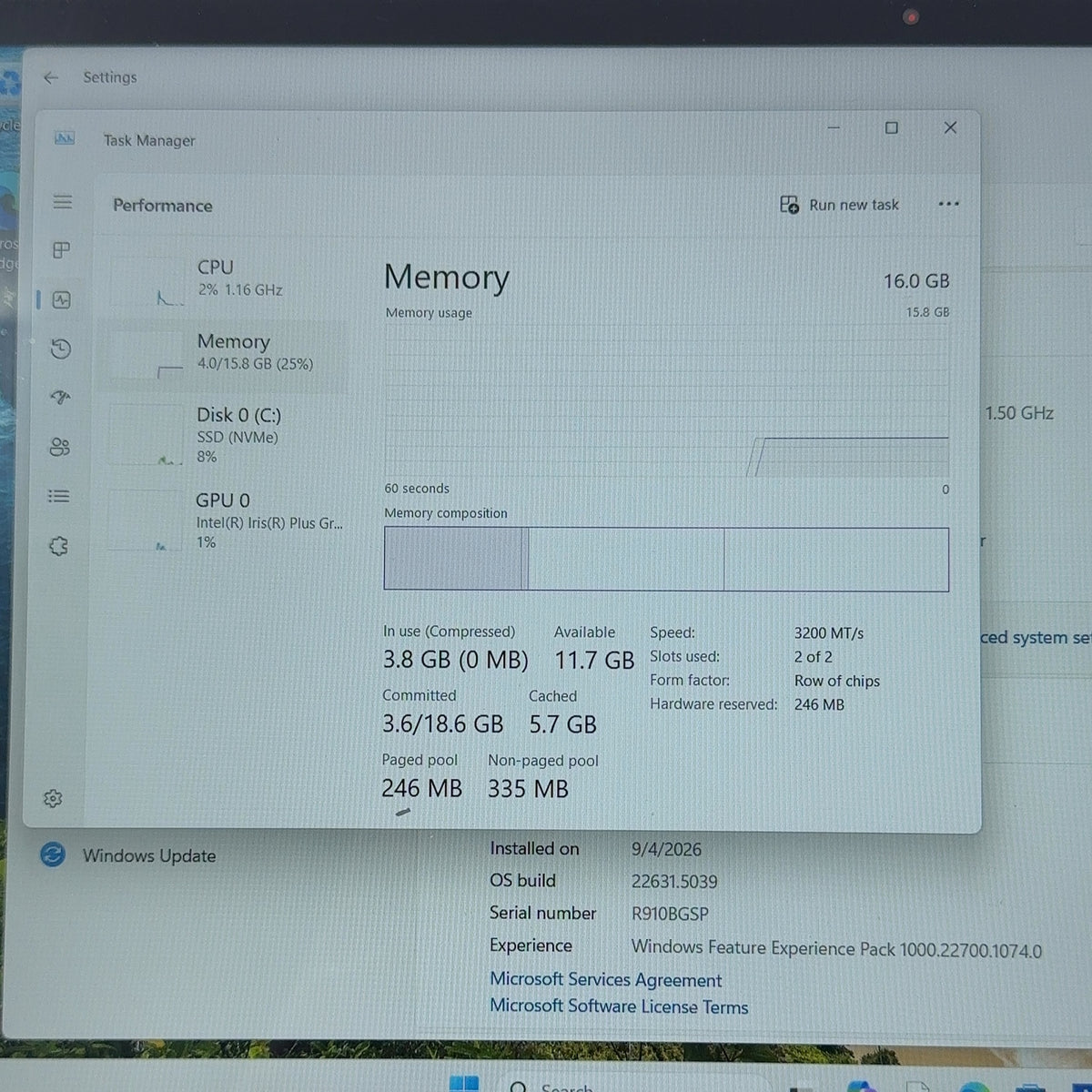Open Task Manager hamburger navigation menu

[x=62, y=201]
